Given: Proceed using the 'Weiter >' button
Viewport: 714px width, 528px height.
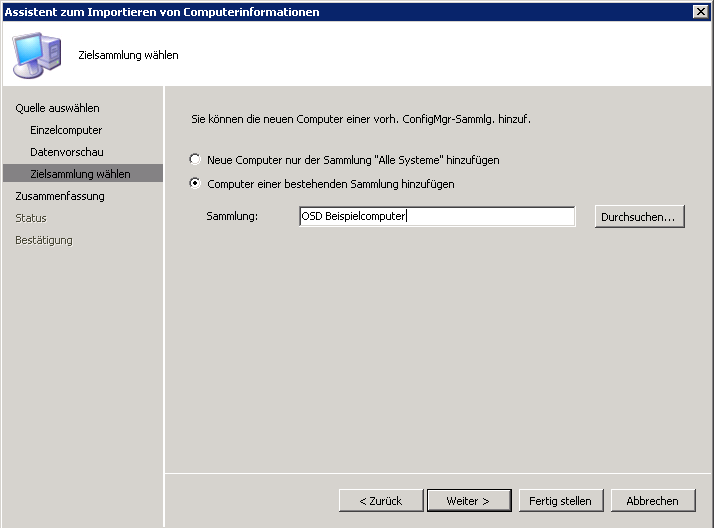Looking at the screenshot, I should 468,500.
